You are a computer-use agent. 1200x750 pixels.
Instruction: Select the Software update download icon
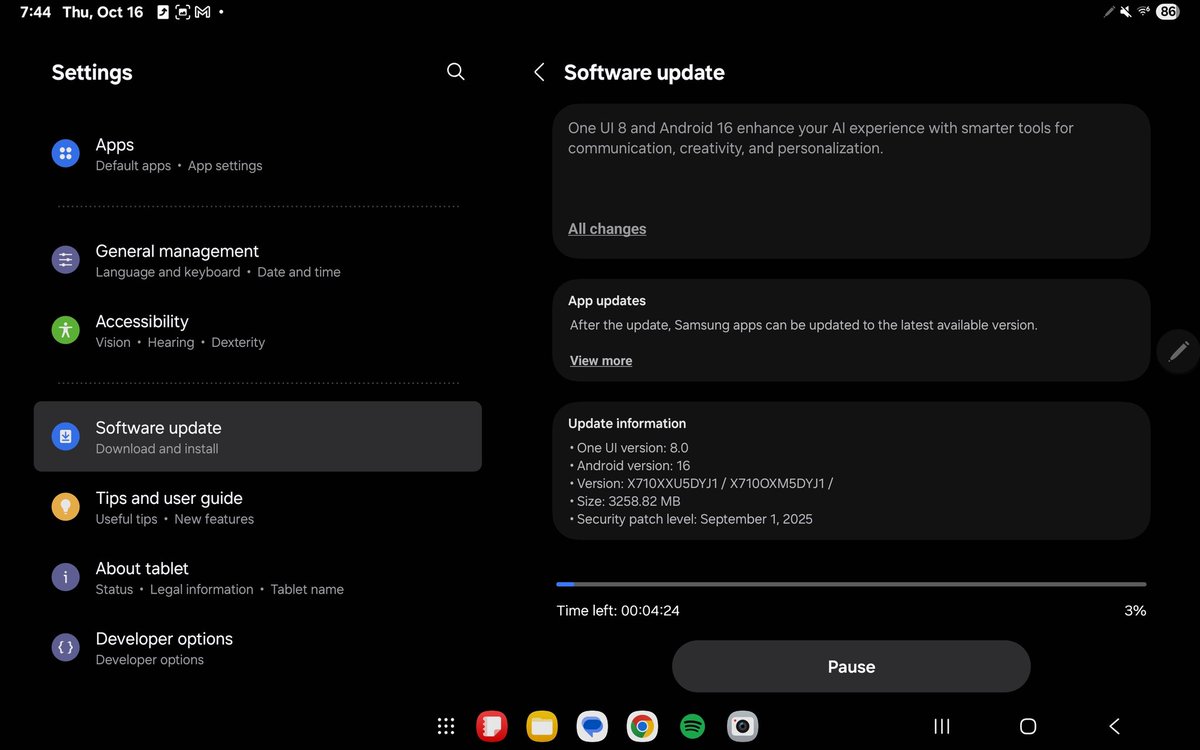coord(65,436)
